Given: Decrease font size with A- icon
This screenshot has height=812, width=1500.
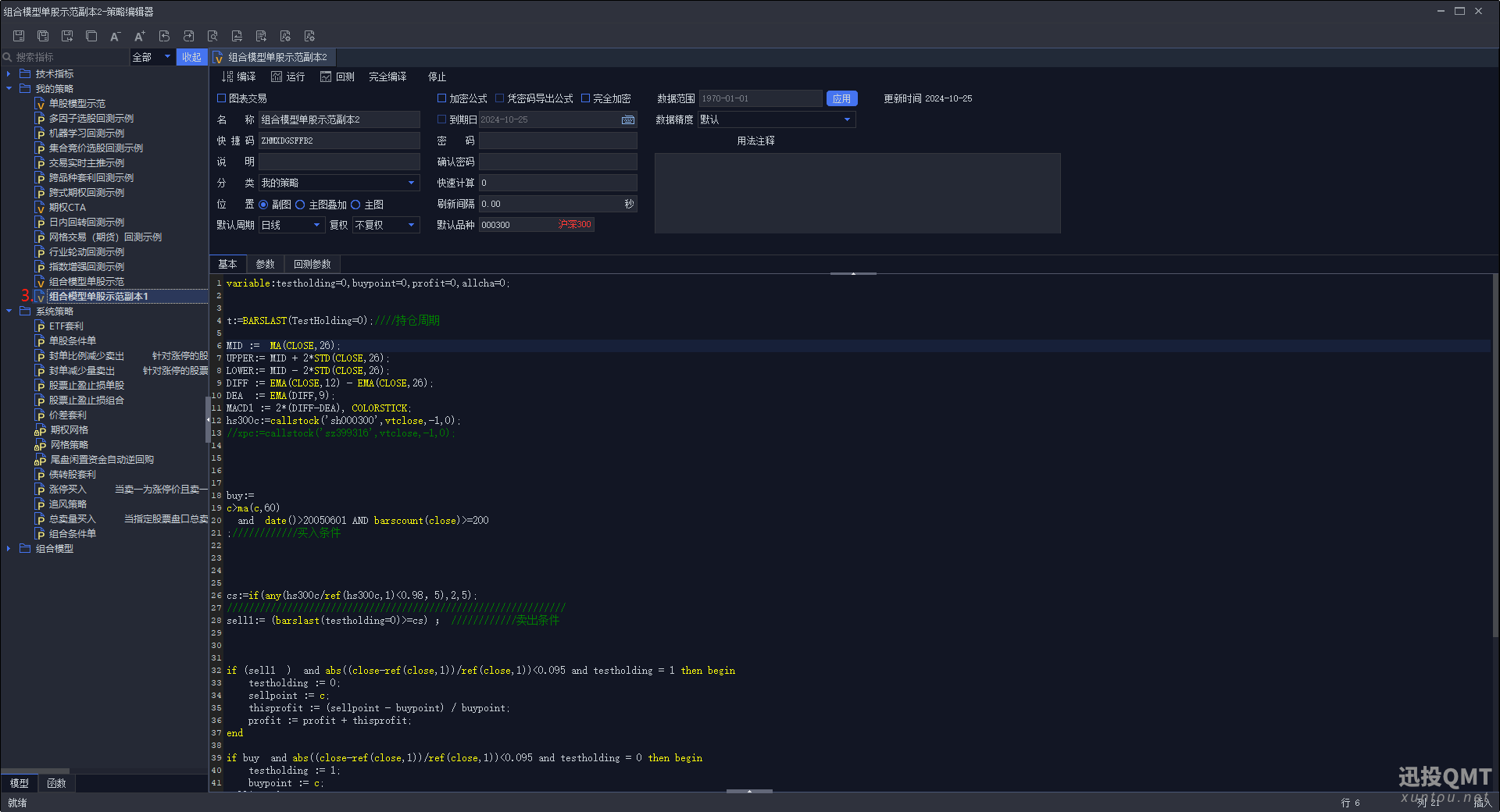Looking at the screenshot, I should click(x=116, y=36).
